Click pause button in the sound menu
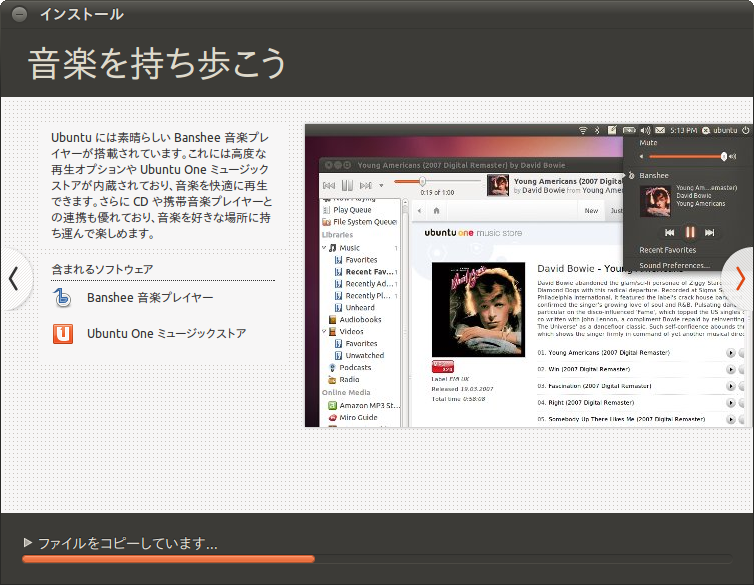 (690, 233)
